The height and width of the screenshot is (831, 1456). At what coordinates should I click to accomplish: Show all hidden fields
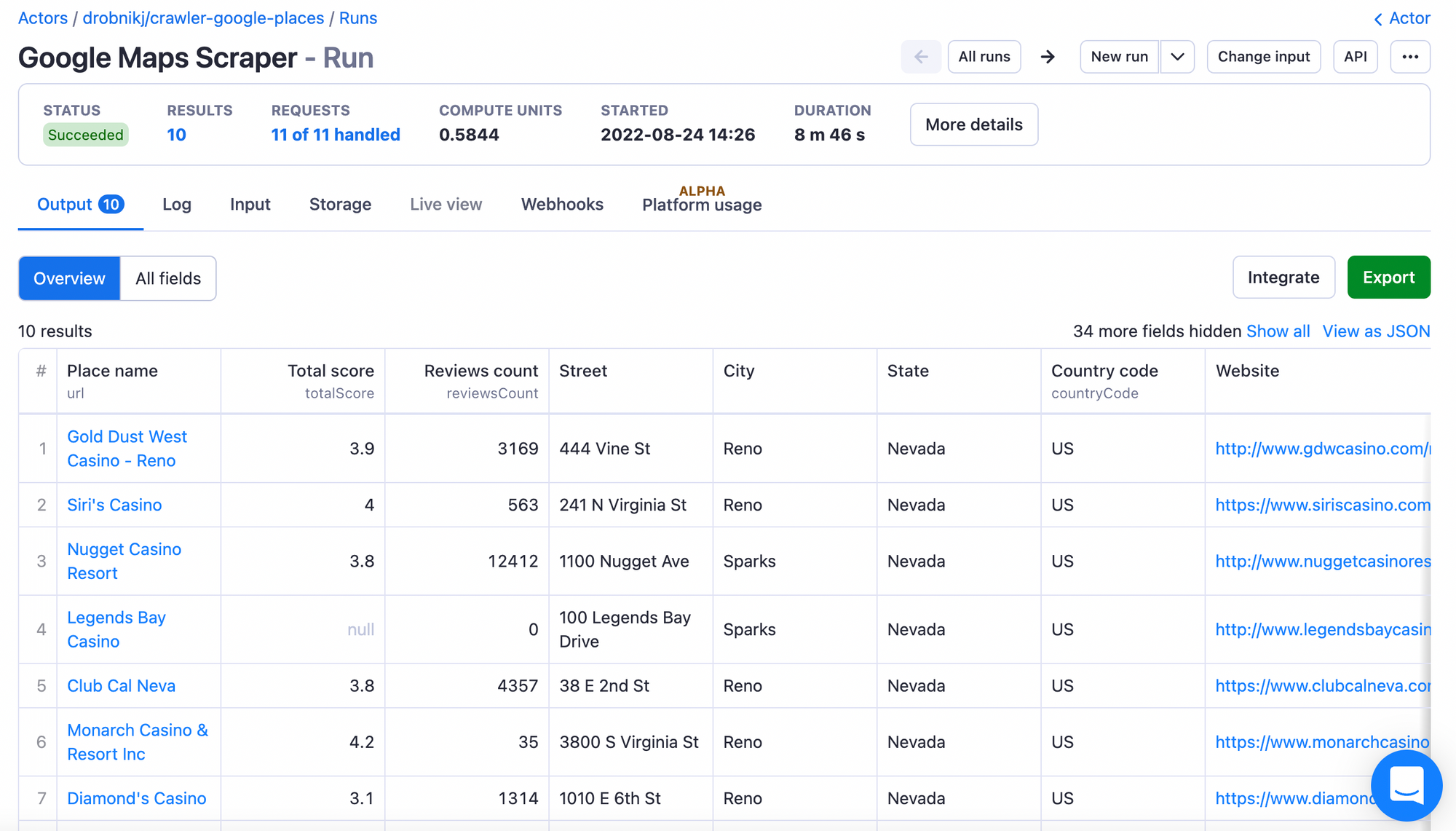(1278, 331)
